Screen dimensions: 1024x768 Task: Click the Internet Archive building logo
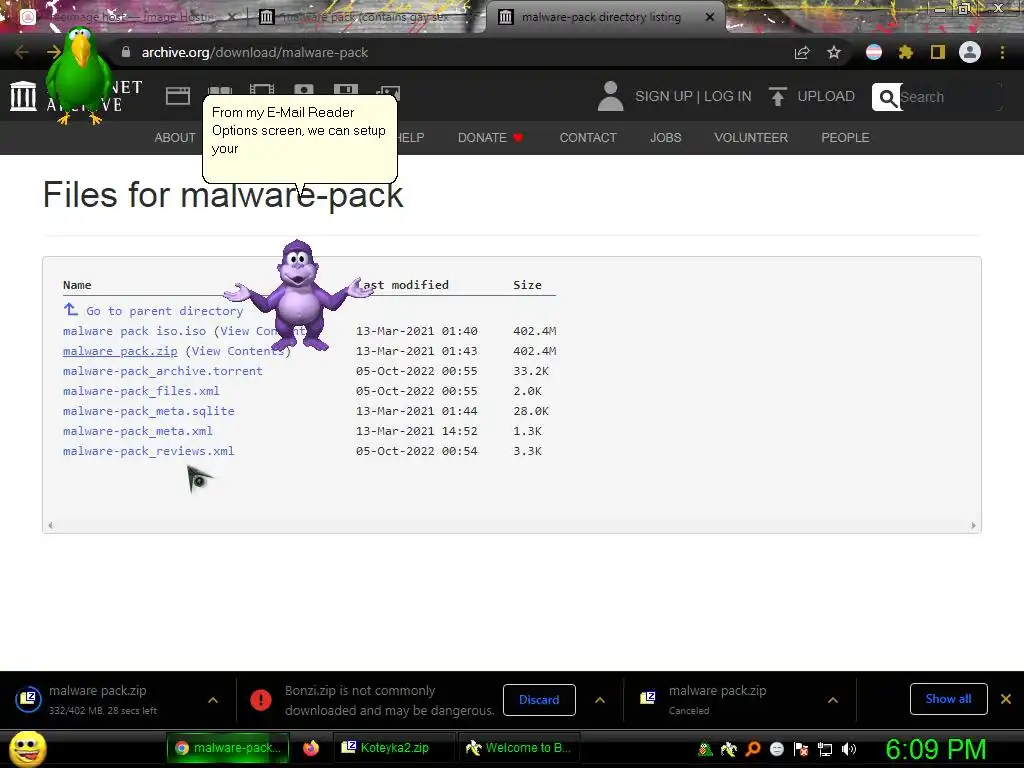click(24, 96)
